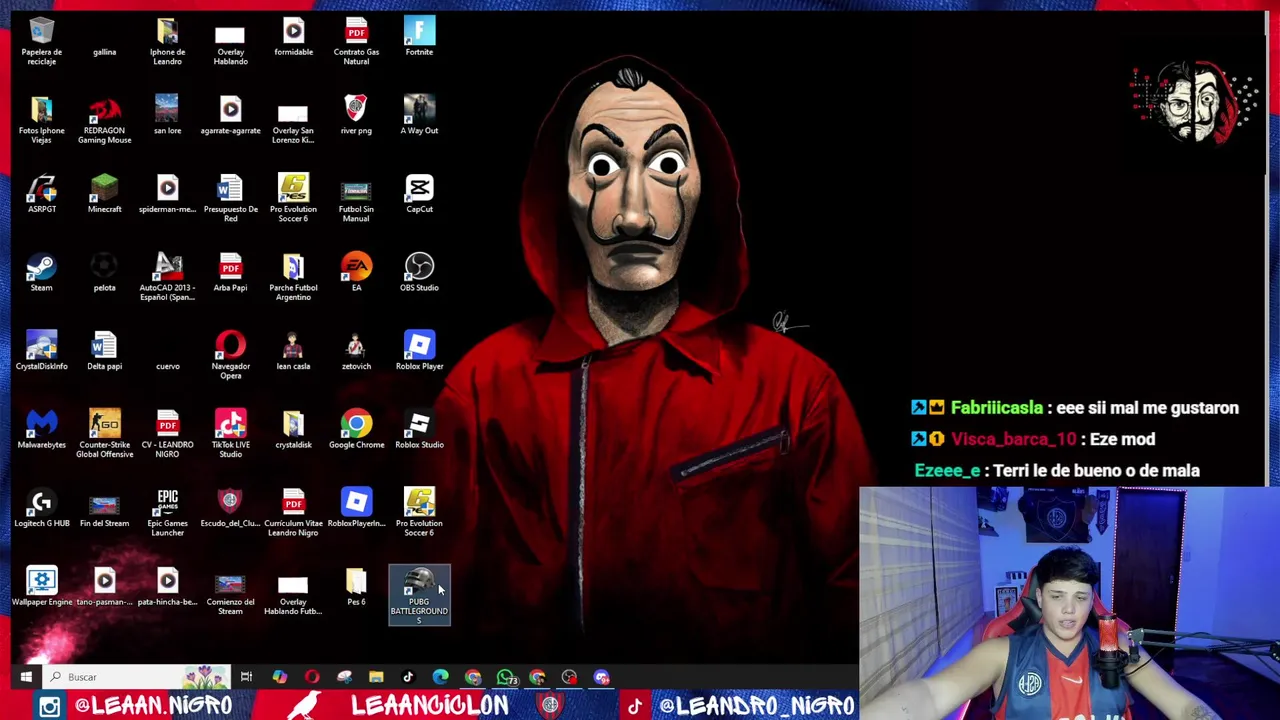Open the RobloxPlayerIn installer
Screen dimensions: 1280x720
click(x=356, y=509)
